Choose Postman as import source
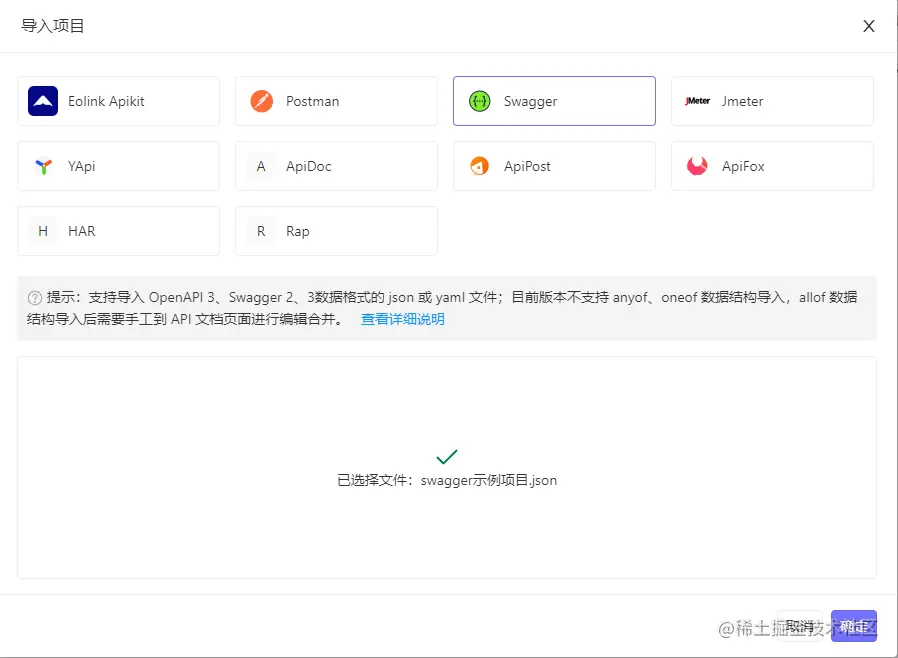This screenshot has width=898, height=658. point(336,101)
